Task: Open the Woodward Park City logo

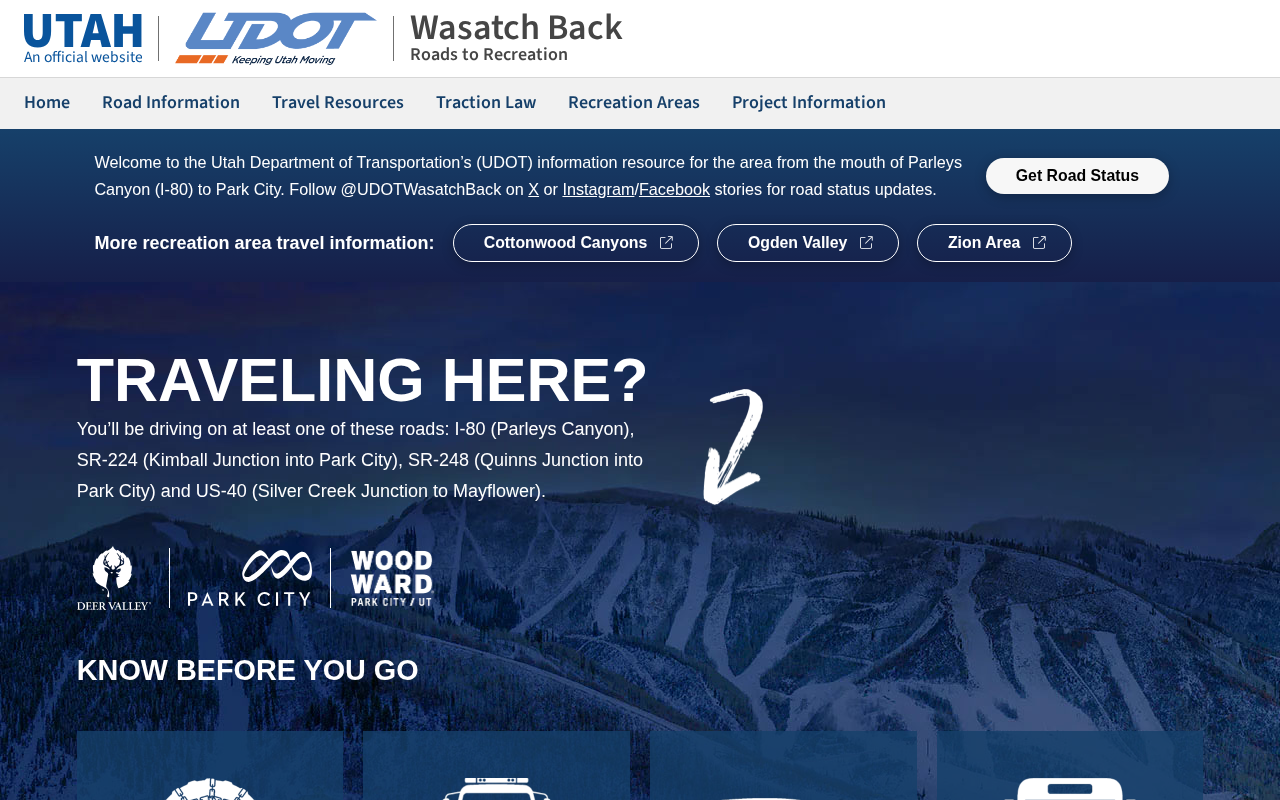Action: pyautogui.click(x=391, y=578)
